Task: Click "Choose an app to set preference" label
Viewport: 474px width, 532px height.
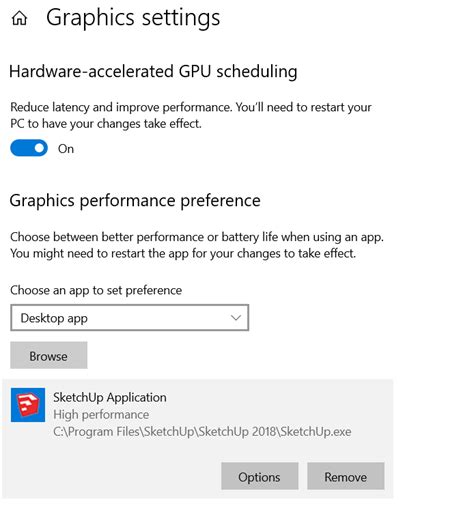Action: [96, 290]
